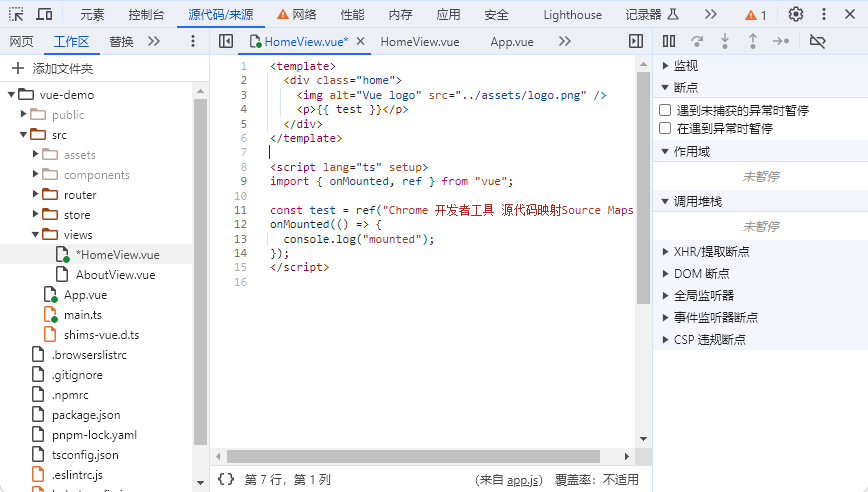The width and height of the screenshot is (868, 492).
Task: Expand the 事件监听器断点 section
Action: [665, 318]
